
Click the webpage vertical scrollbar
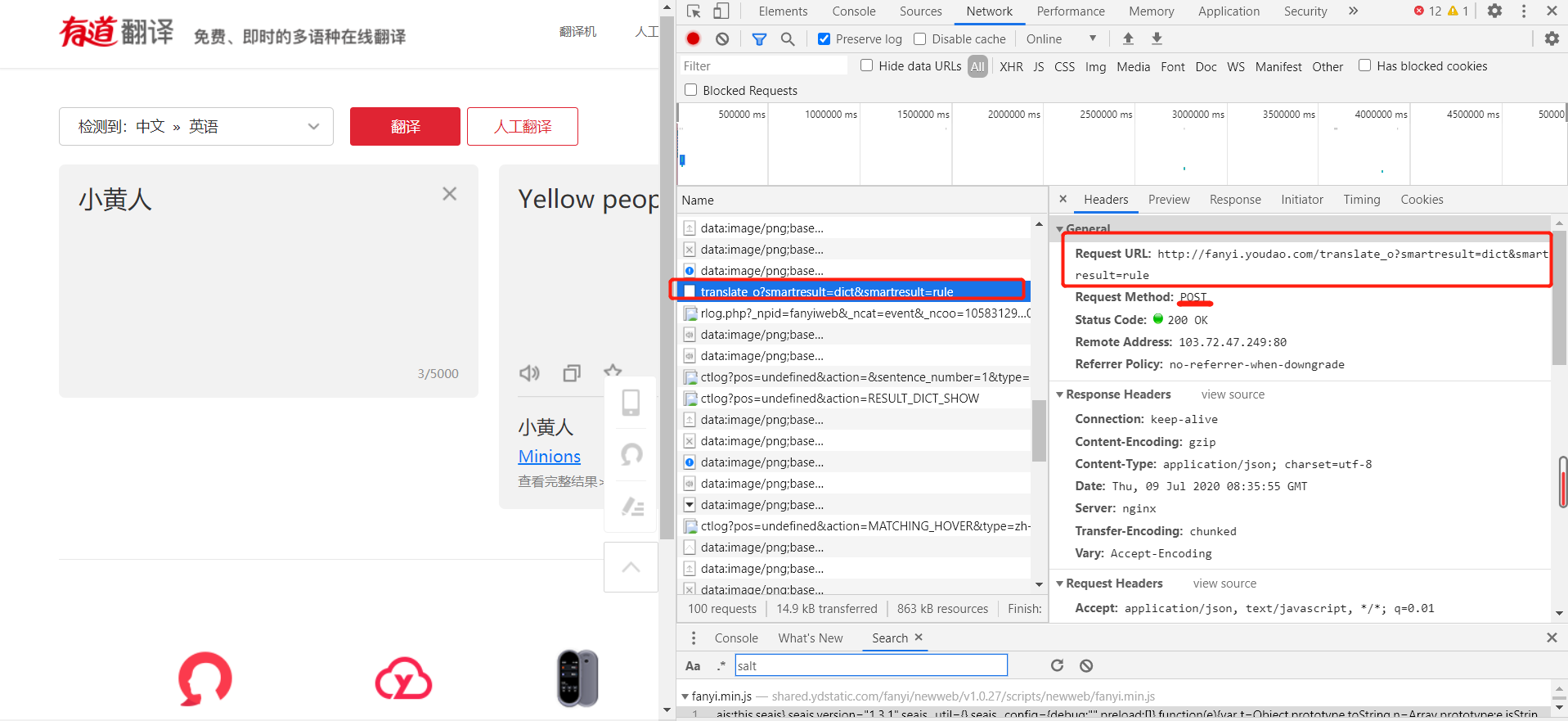tap(667, 278)
